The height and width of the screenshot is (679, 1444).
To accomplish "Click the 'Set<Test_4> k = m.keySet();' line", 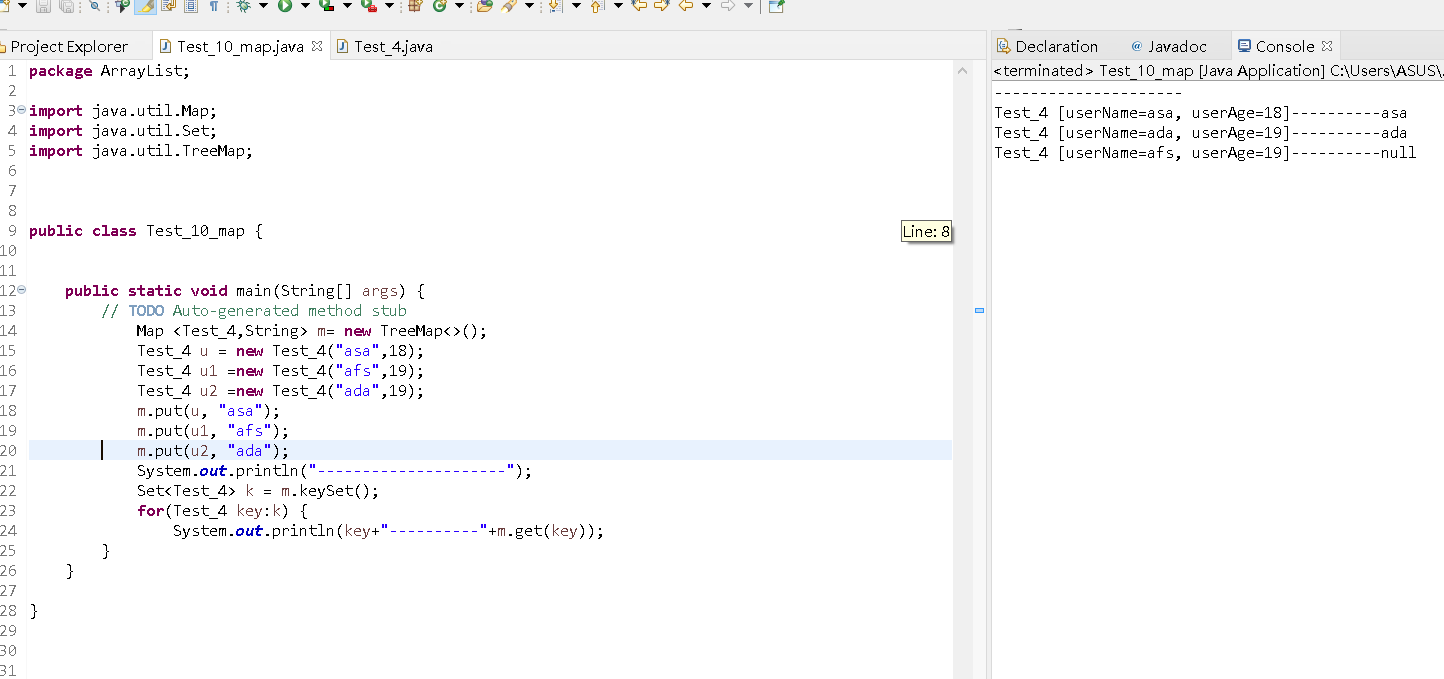I will point(258,491).
